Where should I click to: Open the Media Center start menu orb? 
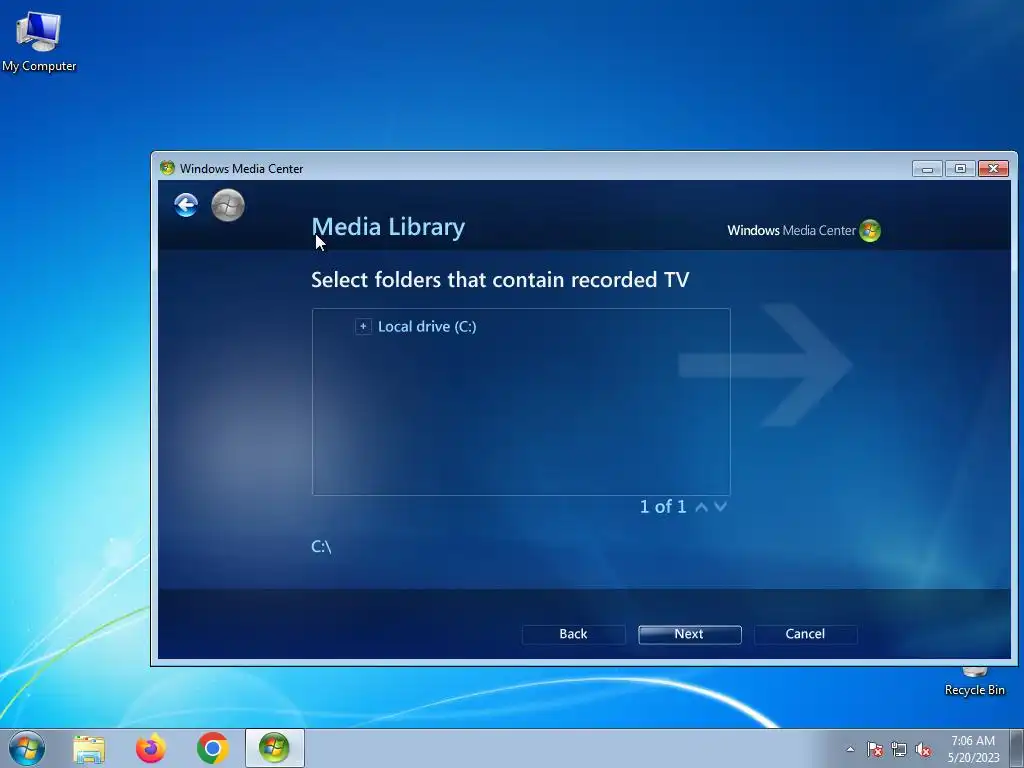point(228,205)
